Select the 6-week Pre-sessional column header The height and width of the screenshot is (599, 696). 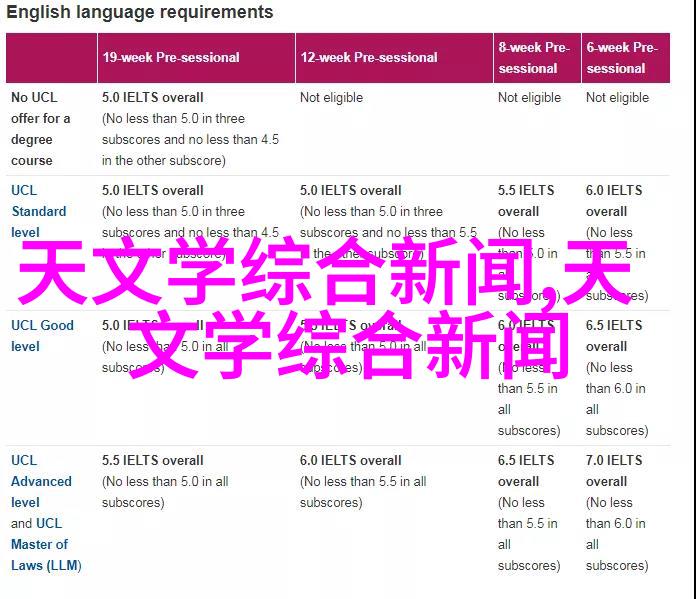click(x=625, y=58)
